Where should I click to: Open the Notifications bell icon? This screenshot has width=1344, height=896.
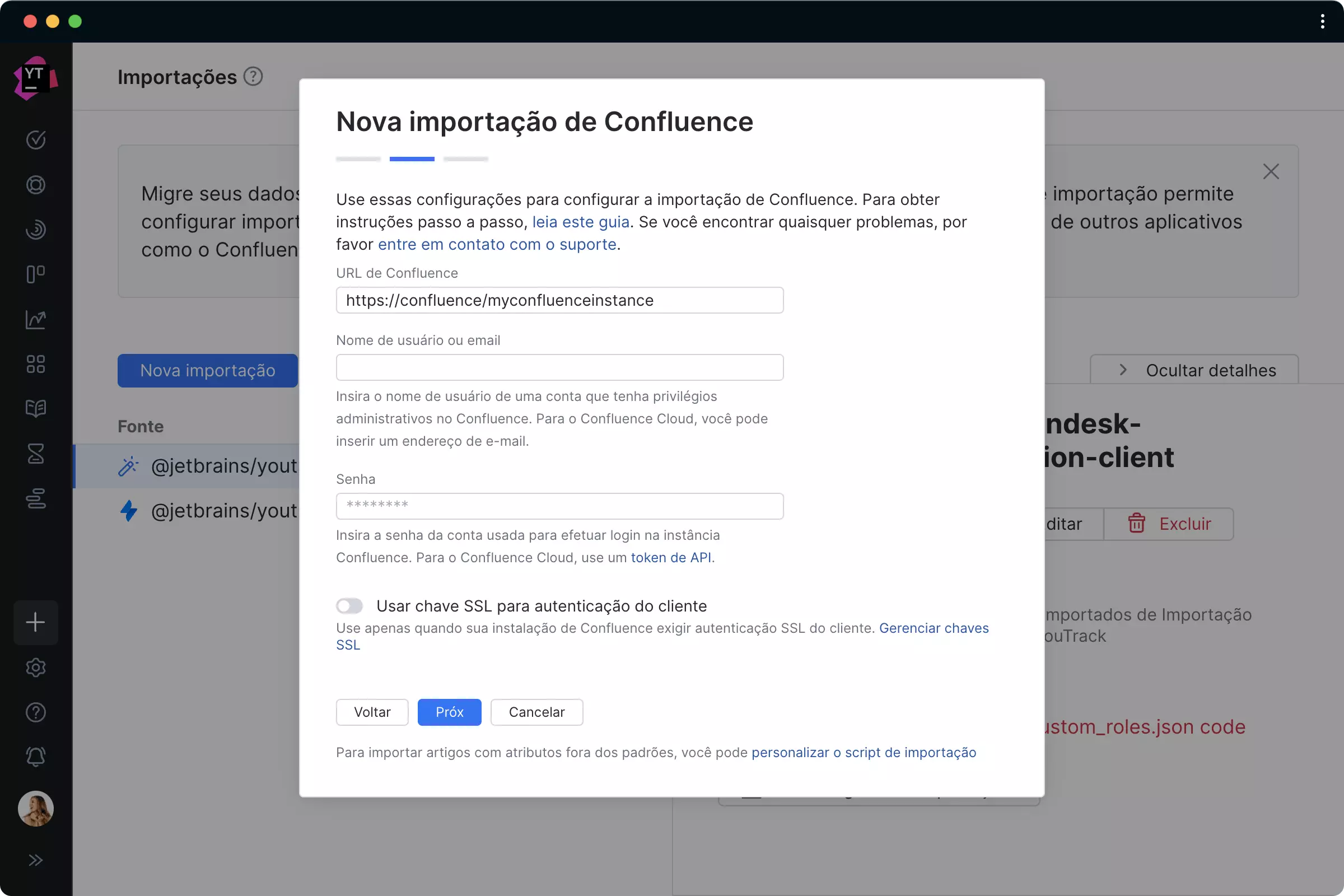pyautogui.click(x=35, y=757)
